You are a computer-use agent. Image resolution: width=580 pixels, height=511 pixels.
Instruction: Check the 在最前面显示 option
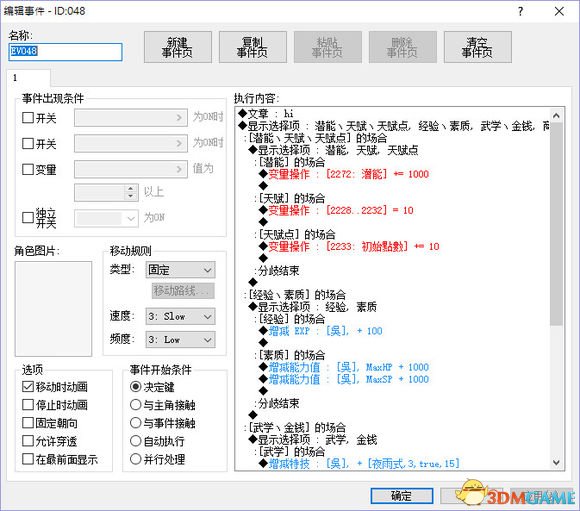(x=28, y=459)
